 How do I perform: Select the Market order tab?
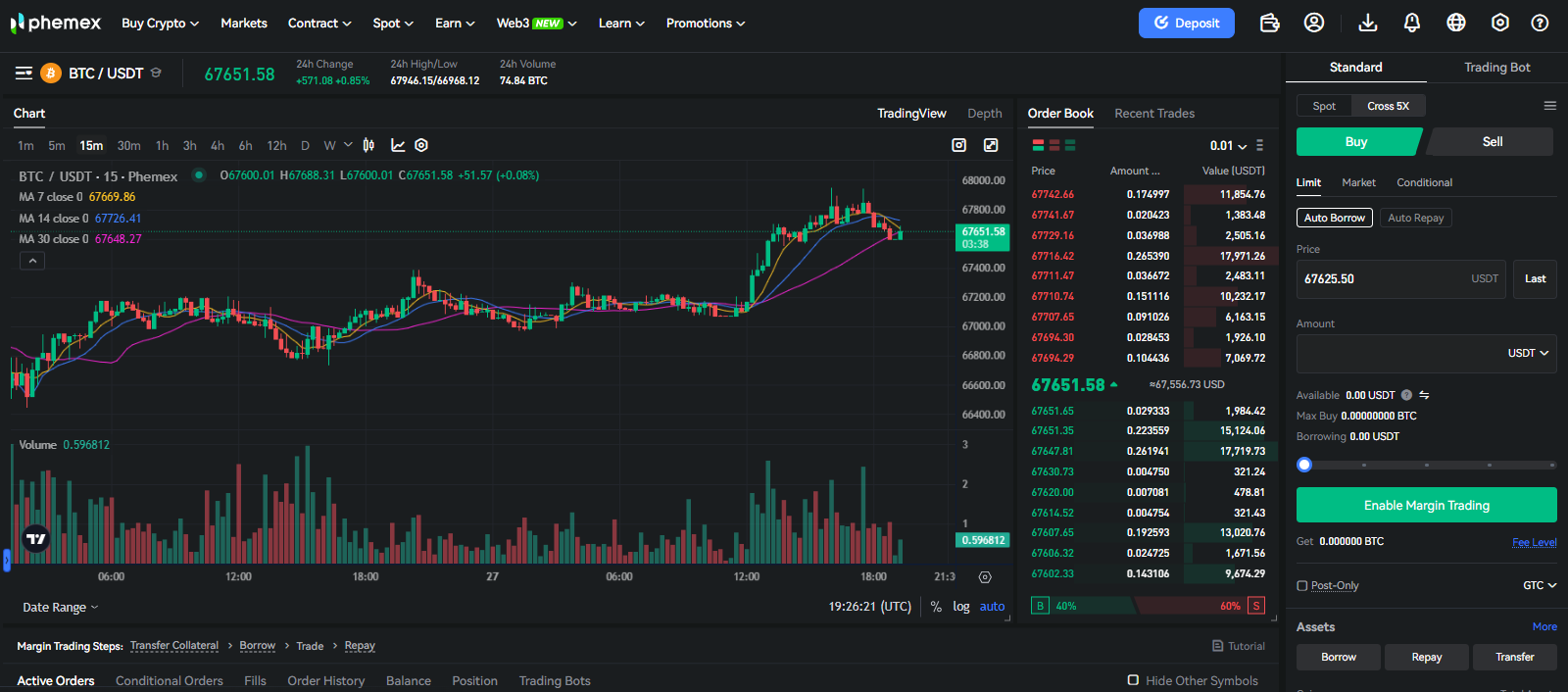(x=1358, y=182)
